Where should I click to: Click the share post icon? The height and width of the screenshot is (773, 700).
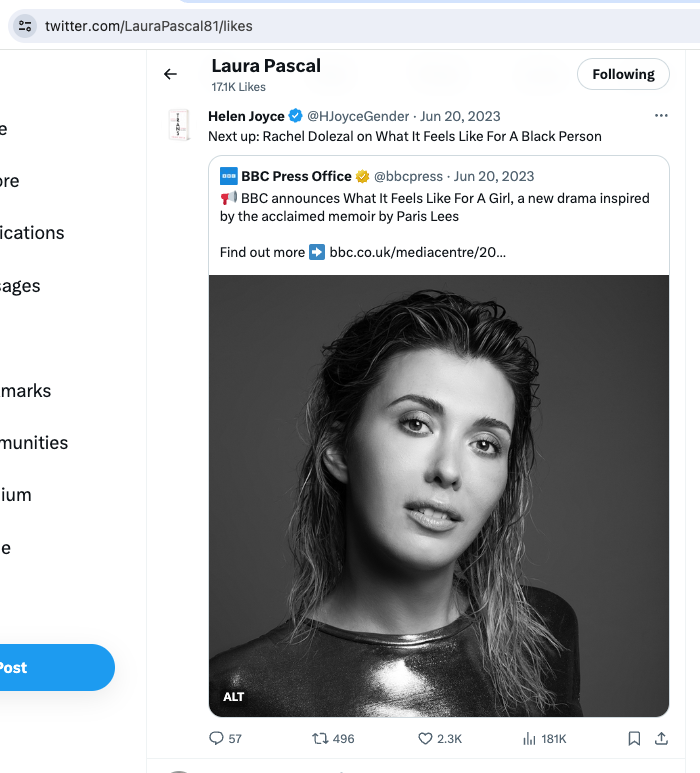(x=661, y=738)
